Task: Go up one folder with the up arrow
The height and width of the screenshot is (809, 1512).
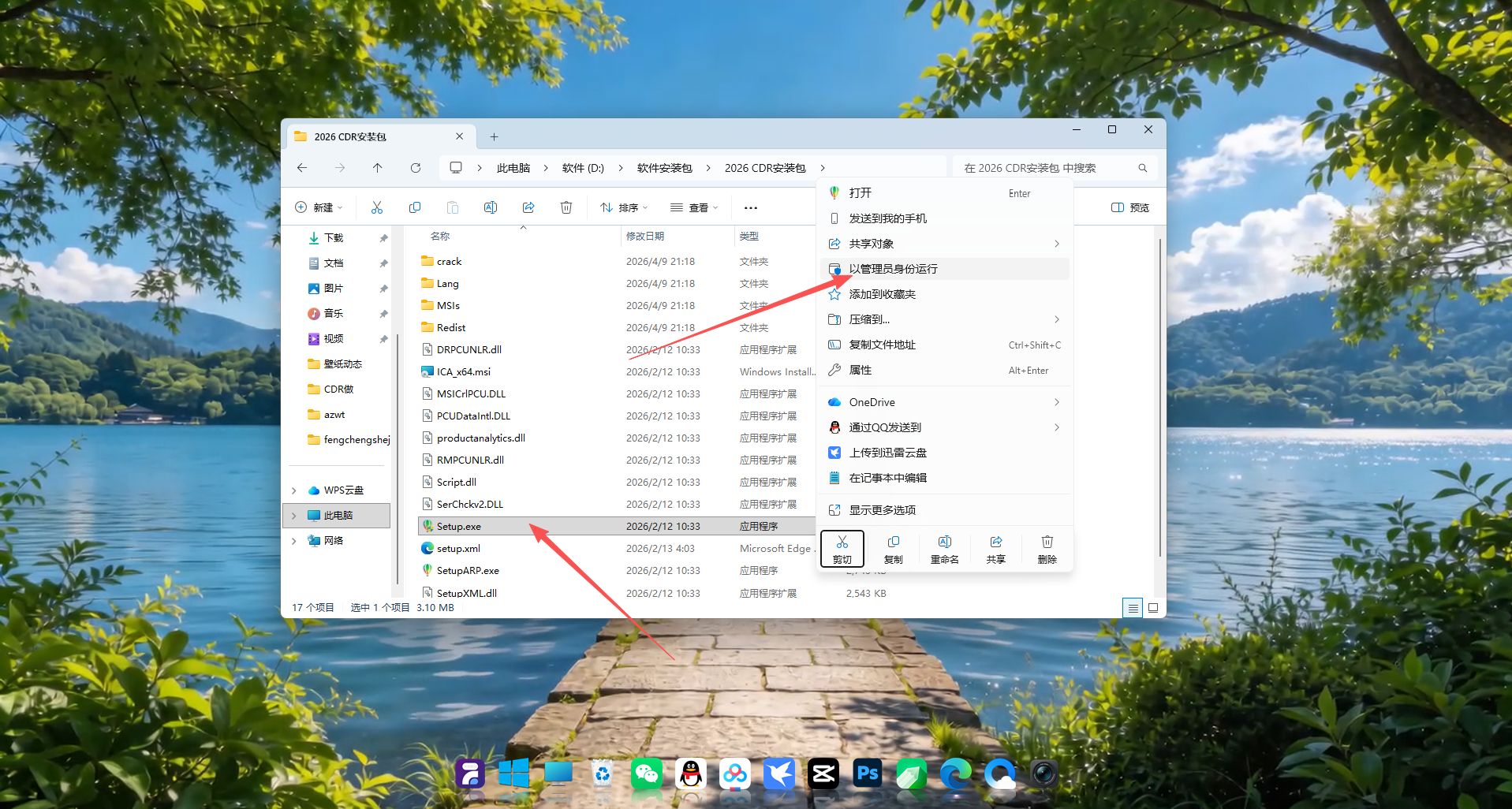Action: coord(378,168)
